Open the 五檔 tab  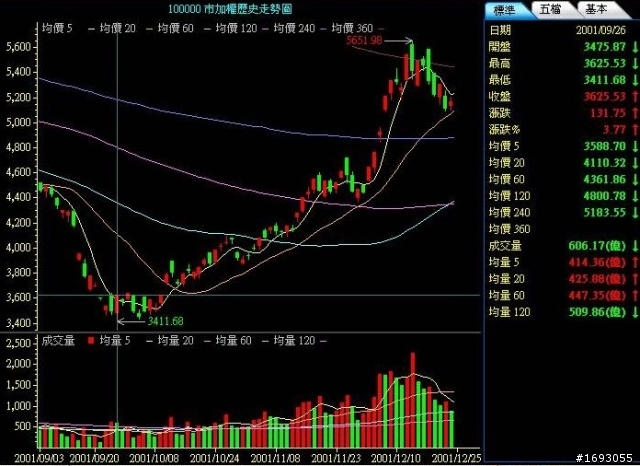(x=550, y=9)
